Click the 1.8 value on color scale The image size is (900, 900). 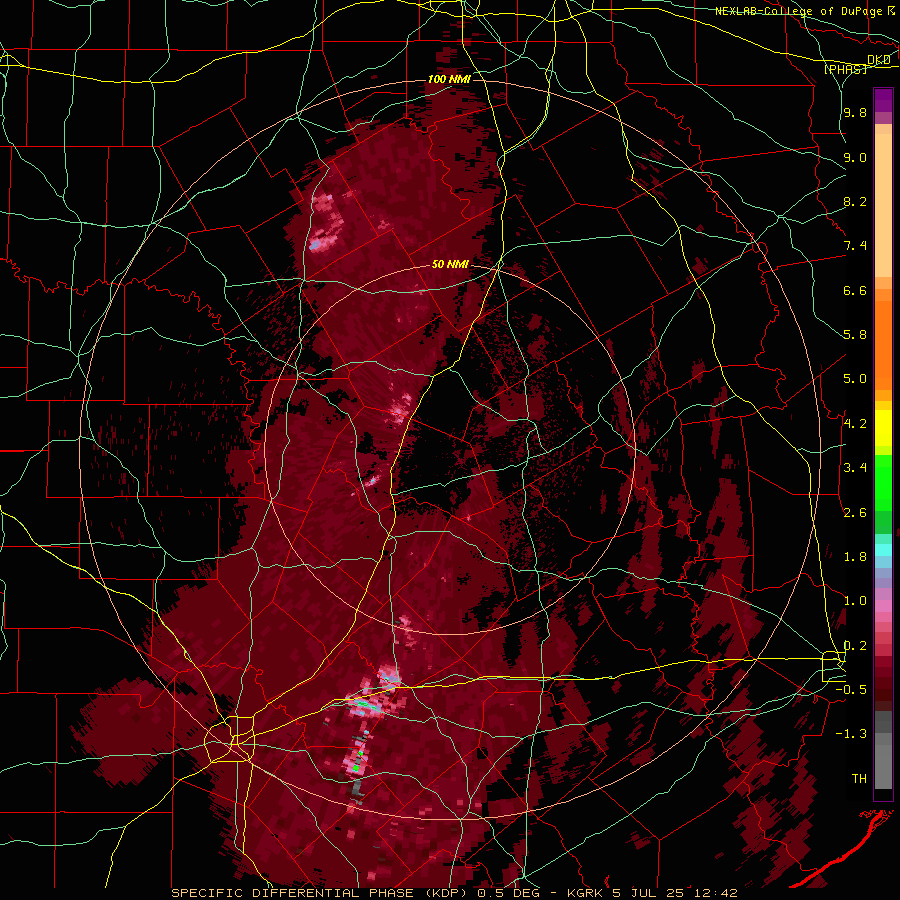pyautogui.click(x=855, y=557)
